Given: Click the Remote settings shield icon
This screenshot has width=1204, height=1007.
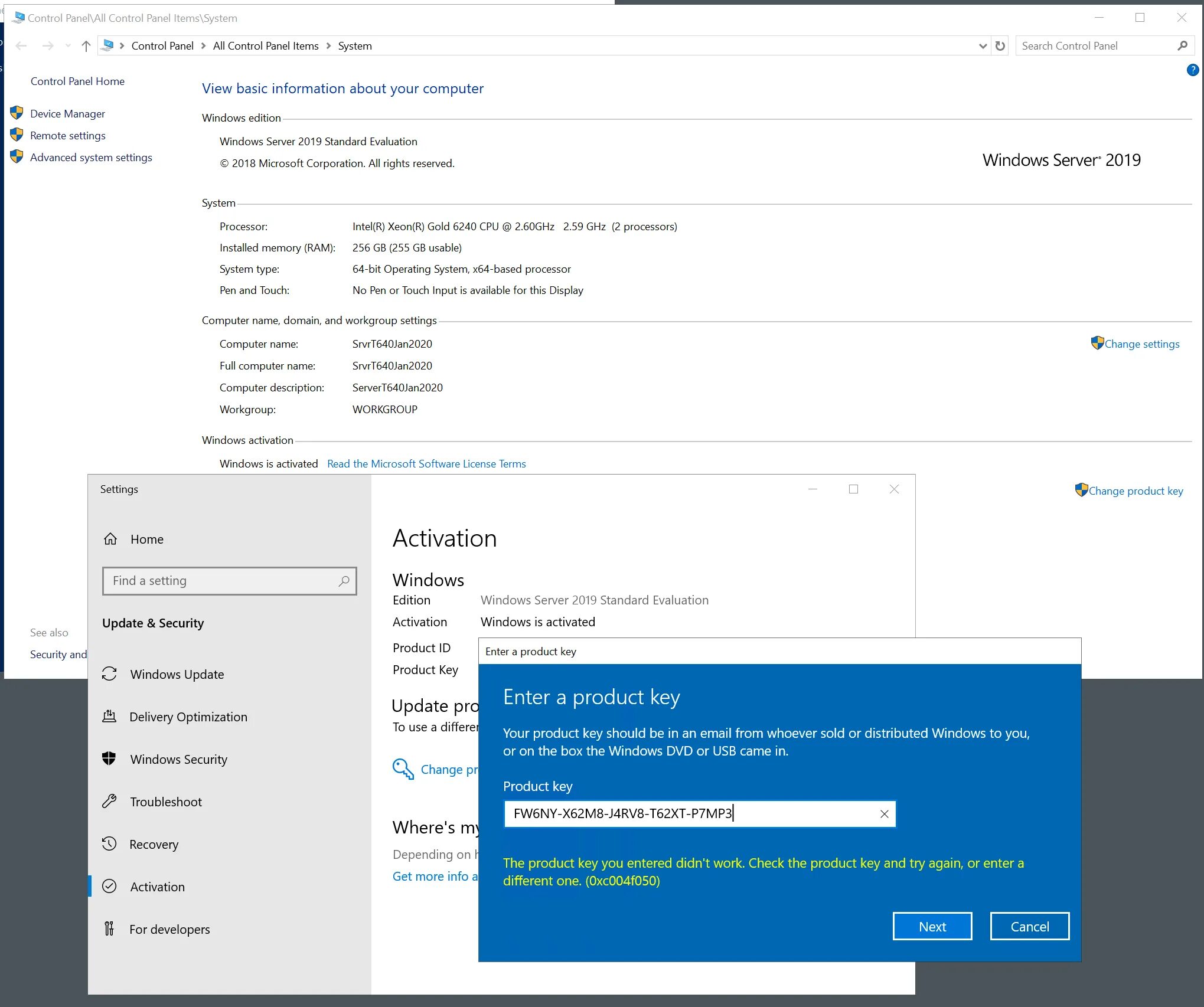Looking at the screenshot, I should click(17, 135).
